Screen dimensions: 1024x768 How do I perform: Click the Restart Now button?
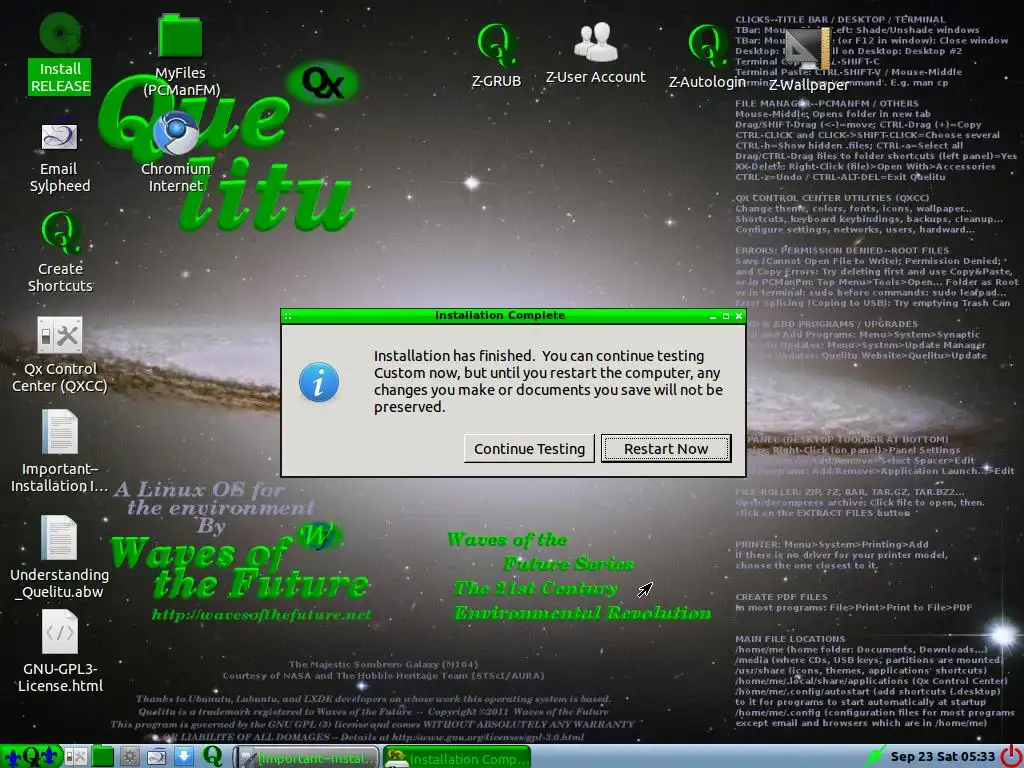click(665, 449)
